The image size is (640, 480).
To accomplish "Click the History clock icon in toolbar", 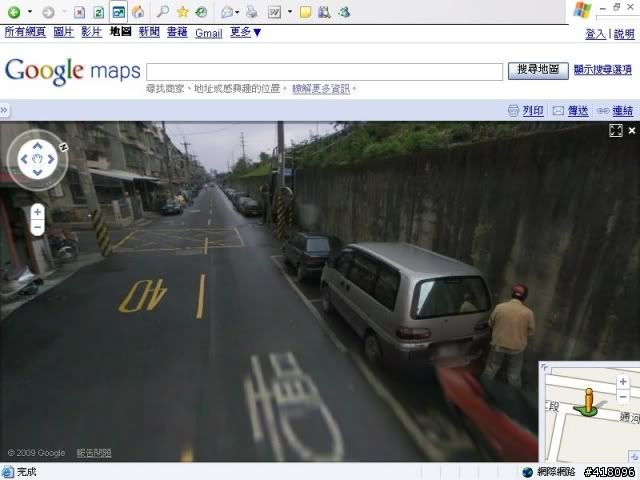I will (x=201, y=12).
